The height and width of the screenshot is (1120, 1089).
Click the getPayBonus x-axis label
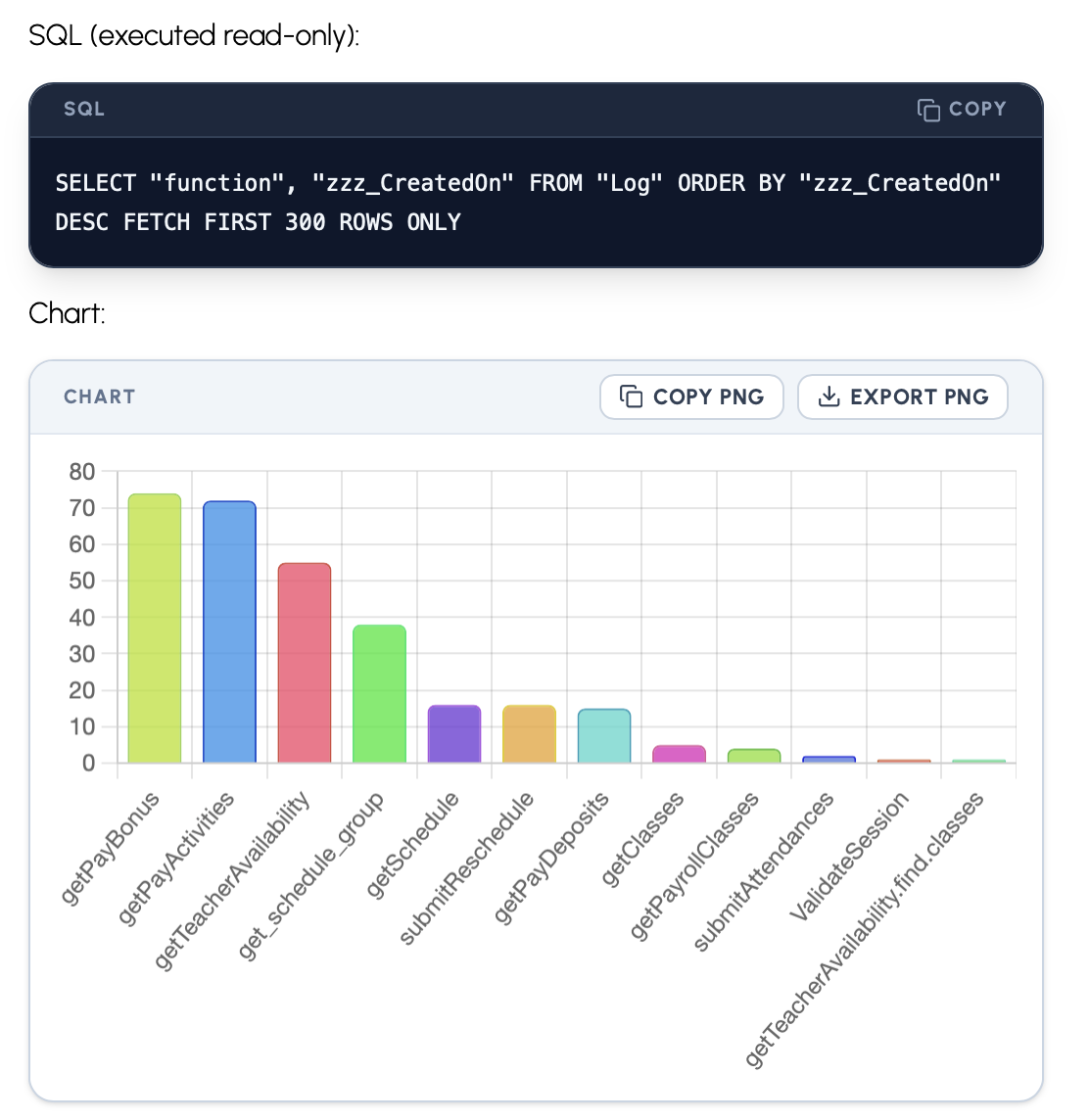click(x=110, y=848)
